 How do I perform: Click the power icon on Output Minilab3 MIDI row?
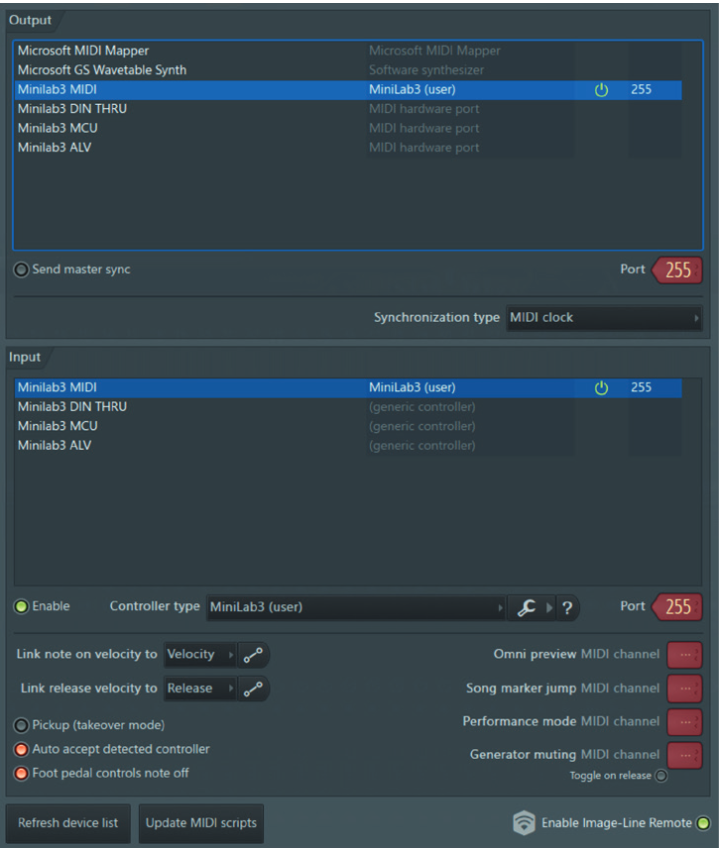click(601, 90)
